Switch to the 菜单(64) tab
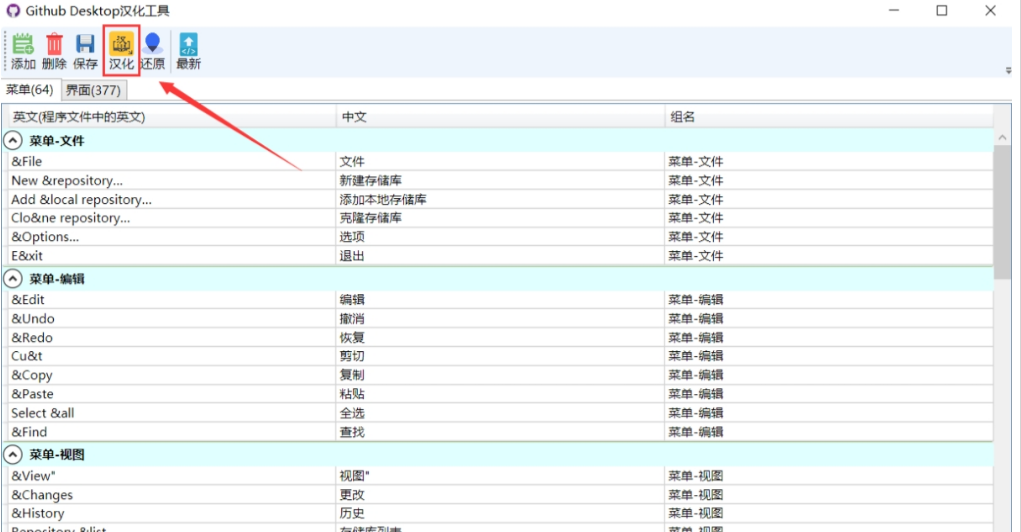Image resolution: width=1021 pixels, height=532 pixels. pos(30,90)
